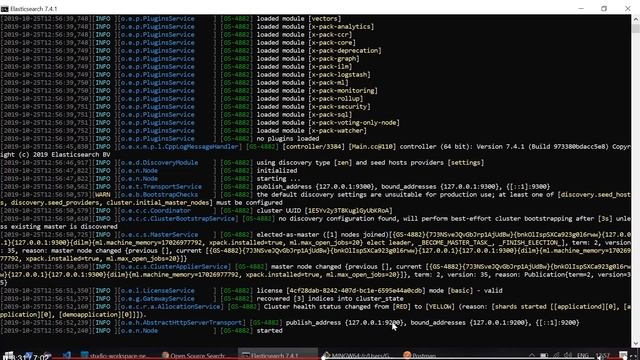Click the '[x-pack-watcher]' module text
Viewport: 640px width, 360px height.
337,131
